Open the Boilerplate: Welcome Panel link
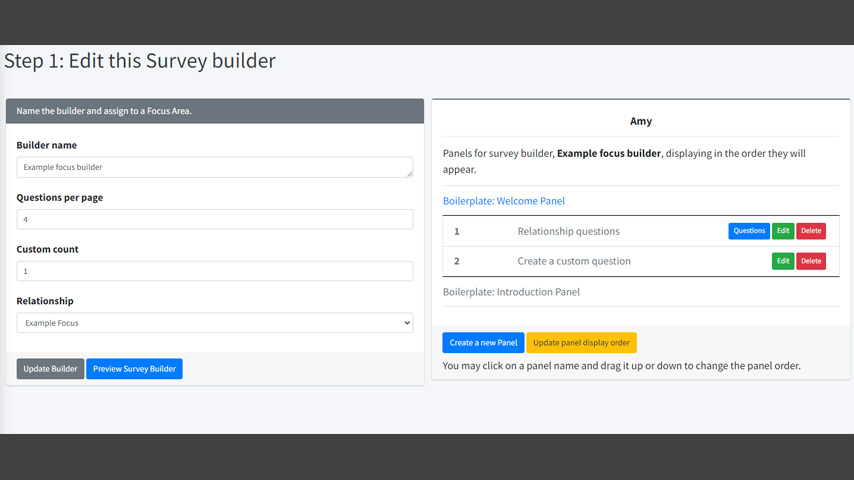The image size is (854, 480). pos(504,201)
